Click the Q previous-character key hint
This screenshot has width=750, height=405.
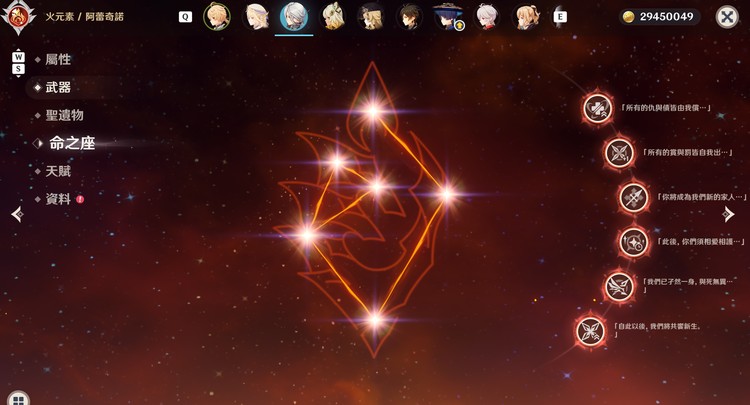coord(185,17)
